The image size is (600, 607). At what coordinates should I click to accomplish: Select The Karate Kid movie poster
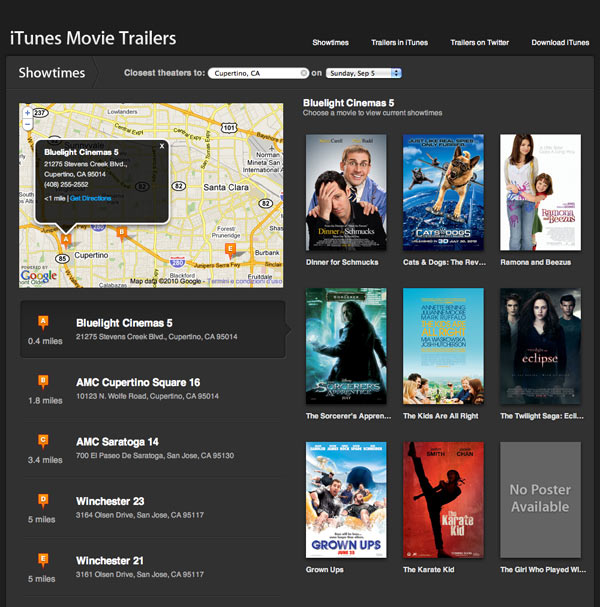pyautogui.click(x=443, y=499)
